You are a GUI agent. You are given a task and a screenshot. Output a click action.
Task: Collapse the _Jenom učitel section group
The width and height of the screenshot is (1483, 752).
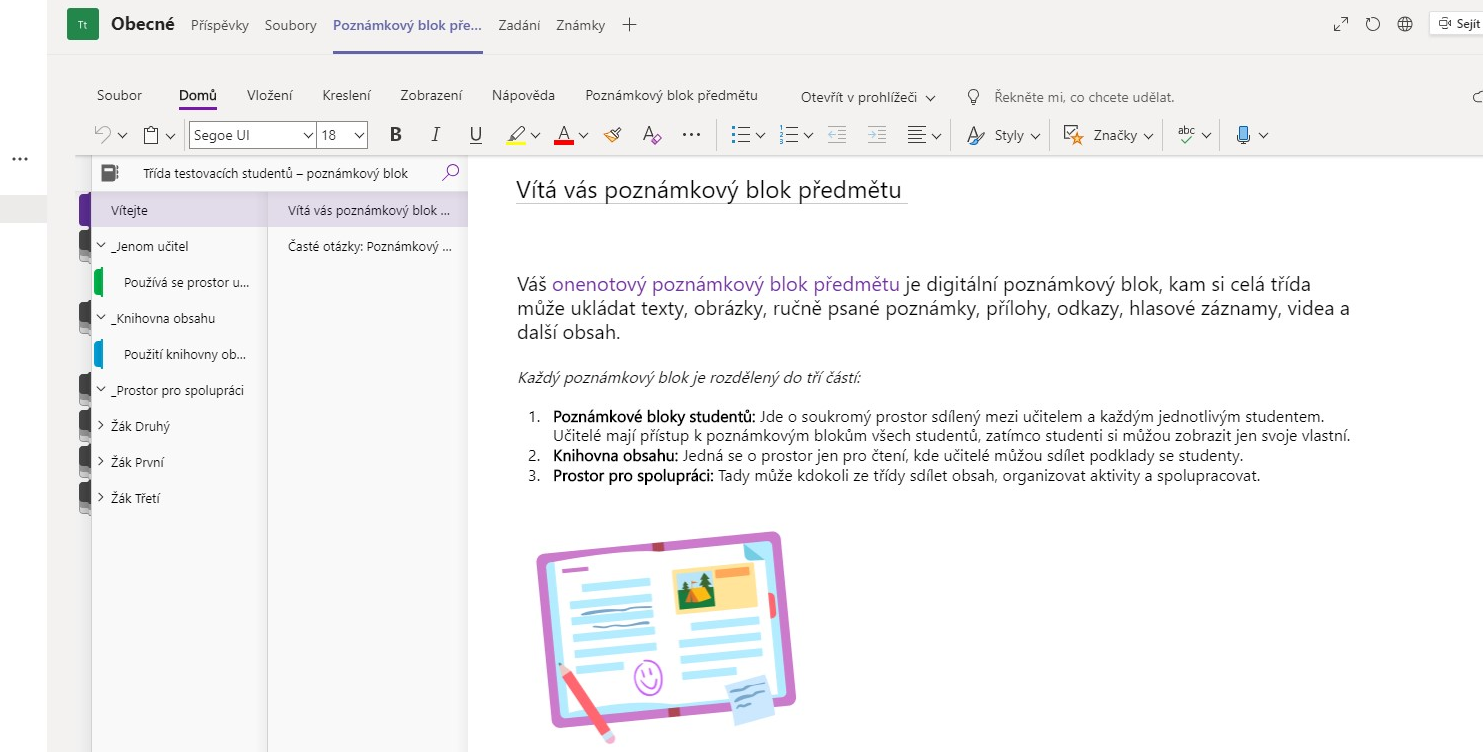click(101, 246)
